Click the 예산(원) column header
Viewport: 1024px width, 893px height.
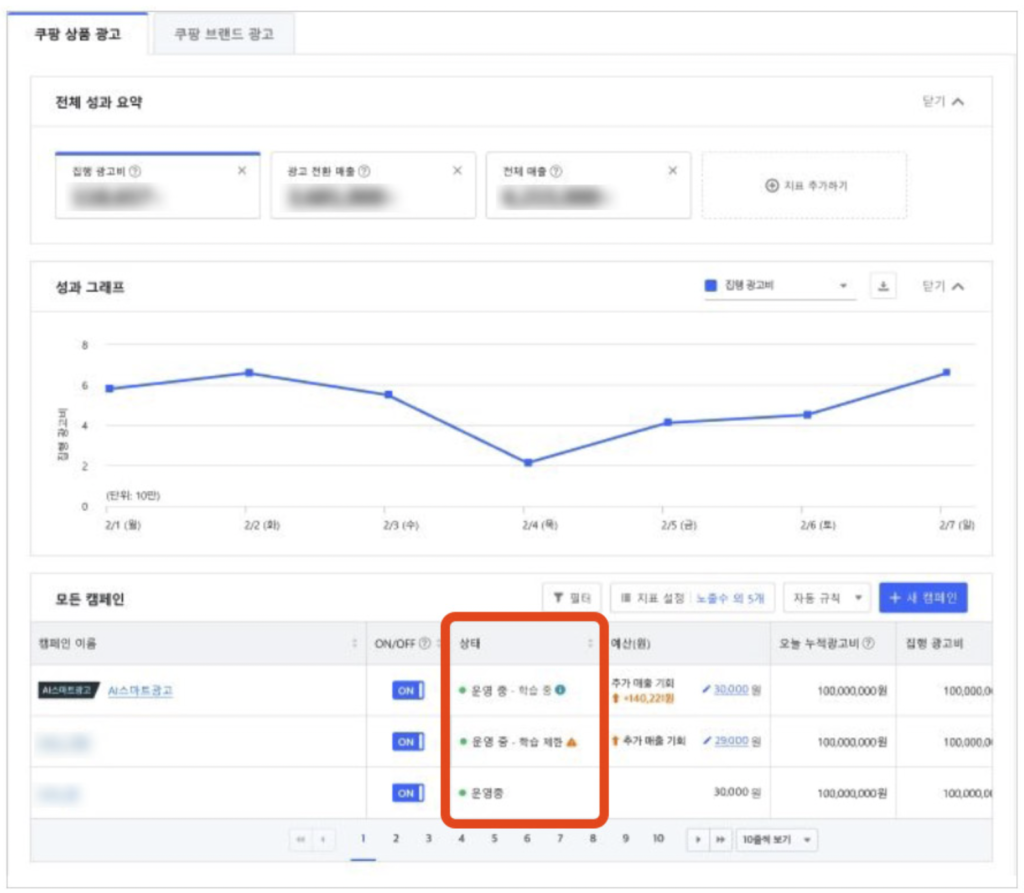(631, 643)
